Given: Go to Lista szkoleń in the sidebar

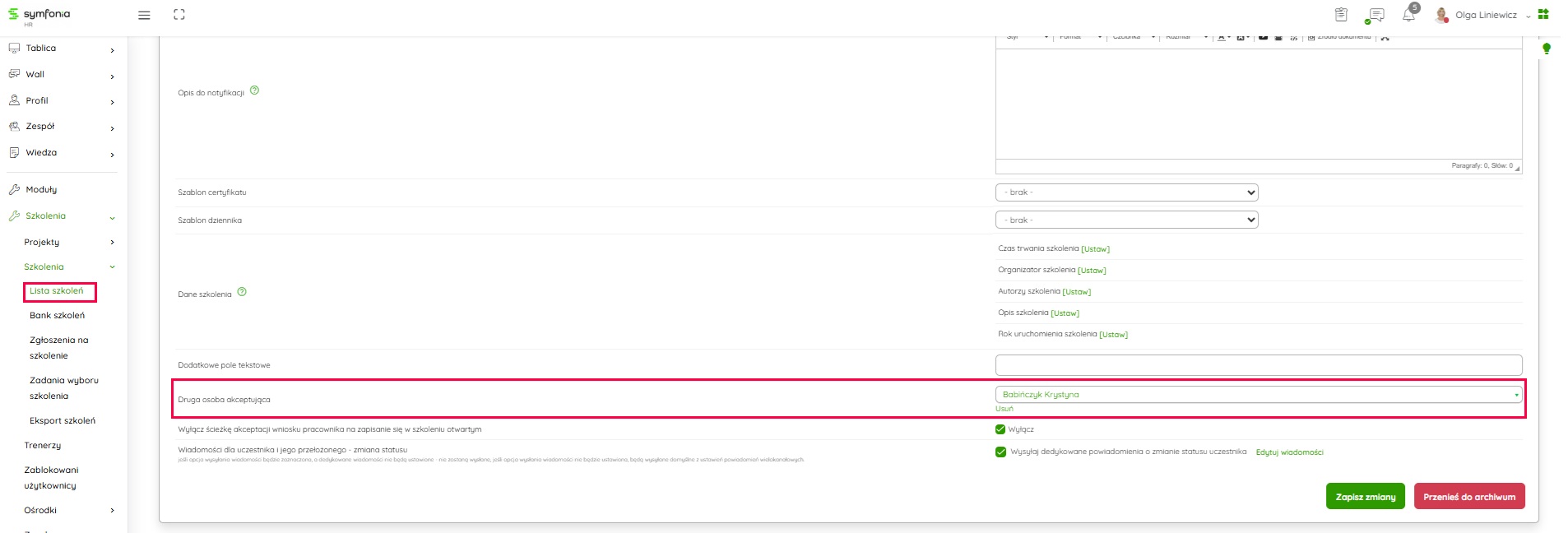Looking at the screenshot, I should coord(57,291).
